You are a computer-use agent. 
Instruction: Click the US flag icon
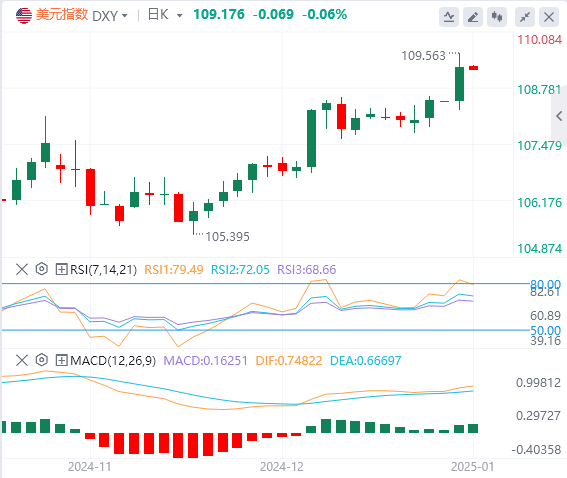click(24, 16)
